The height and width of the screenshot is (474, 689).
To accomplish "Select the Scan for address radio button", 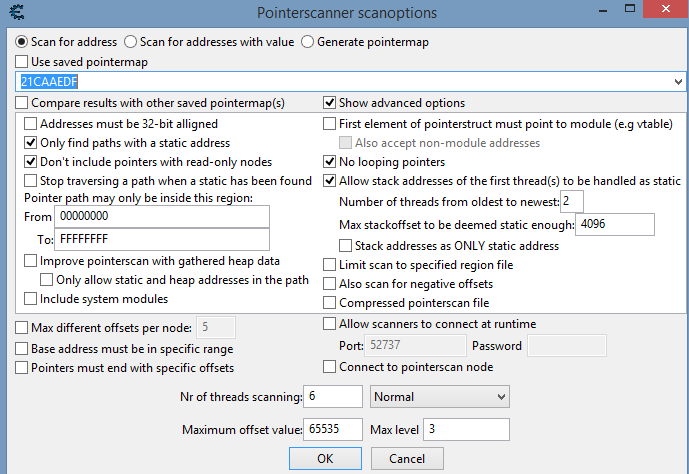I will coord(23,42).
